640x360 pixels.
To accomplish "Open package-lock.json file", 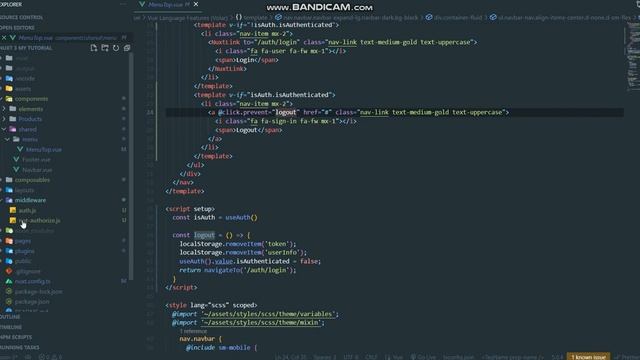I will click(38, 291).
